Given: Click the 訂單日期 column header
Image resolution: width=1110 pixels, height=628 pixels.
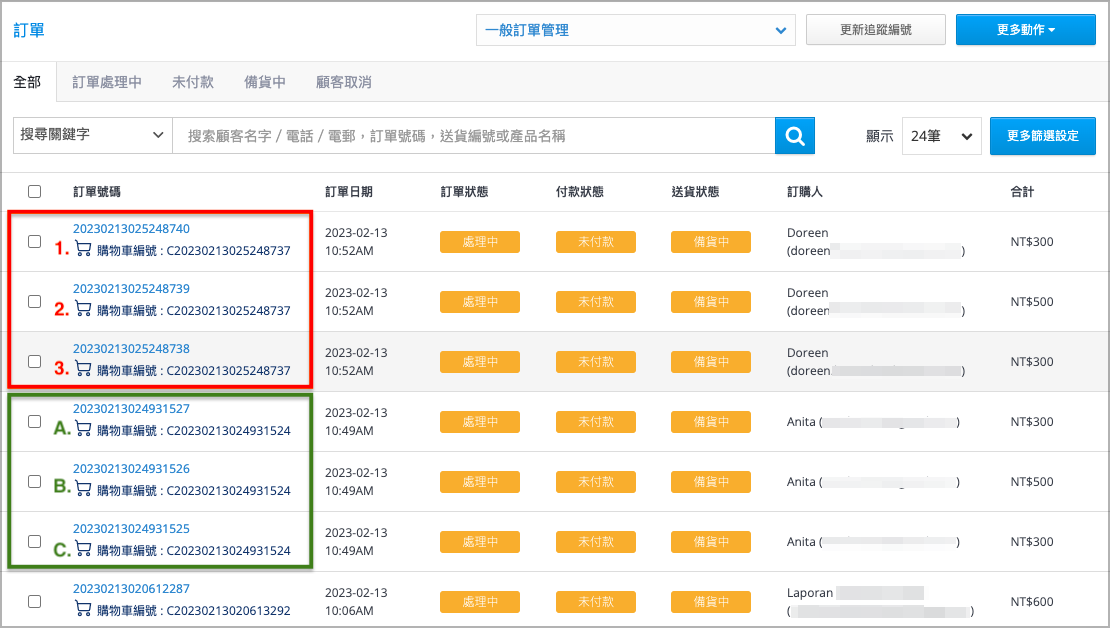Looking at the screenshot, I should pos(349,192).
